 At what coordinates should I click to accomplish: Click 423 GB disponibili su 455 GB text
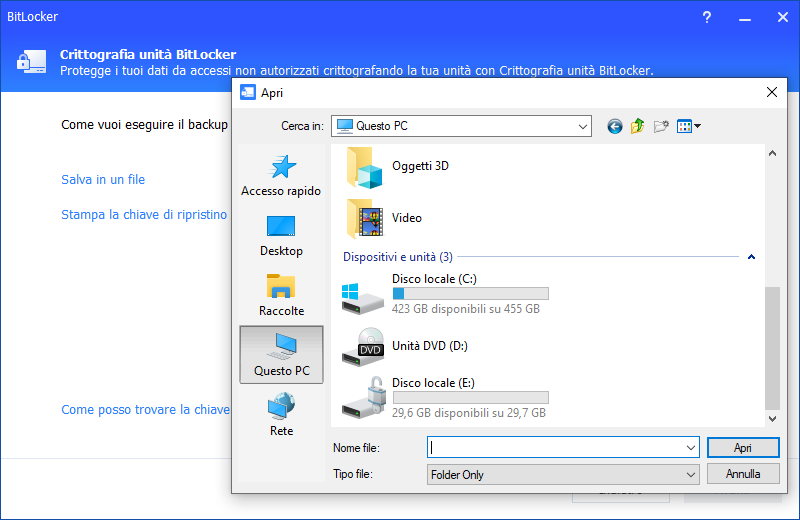466,309
